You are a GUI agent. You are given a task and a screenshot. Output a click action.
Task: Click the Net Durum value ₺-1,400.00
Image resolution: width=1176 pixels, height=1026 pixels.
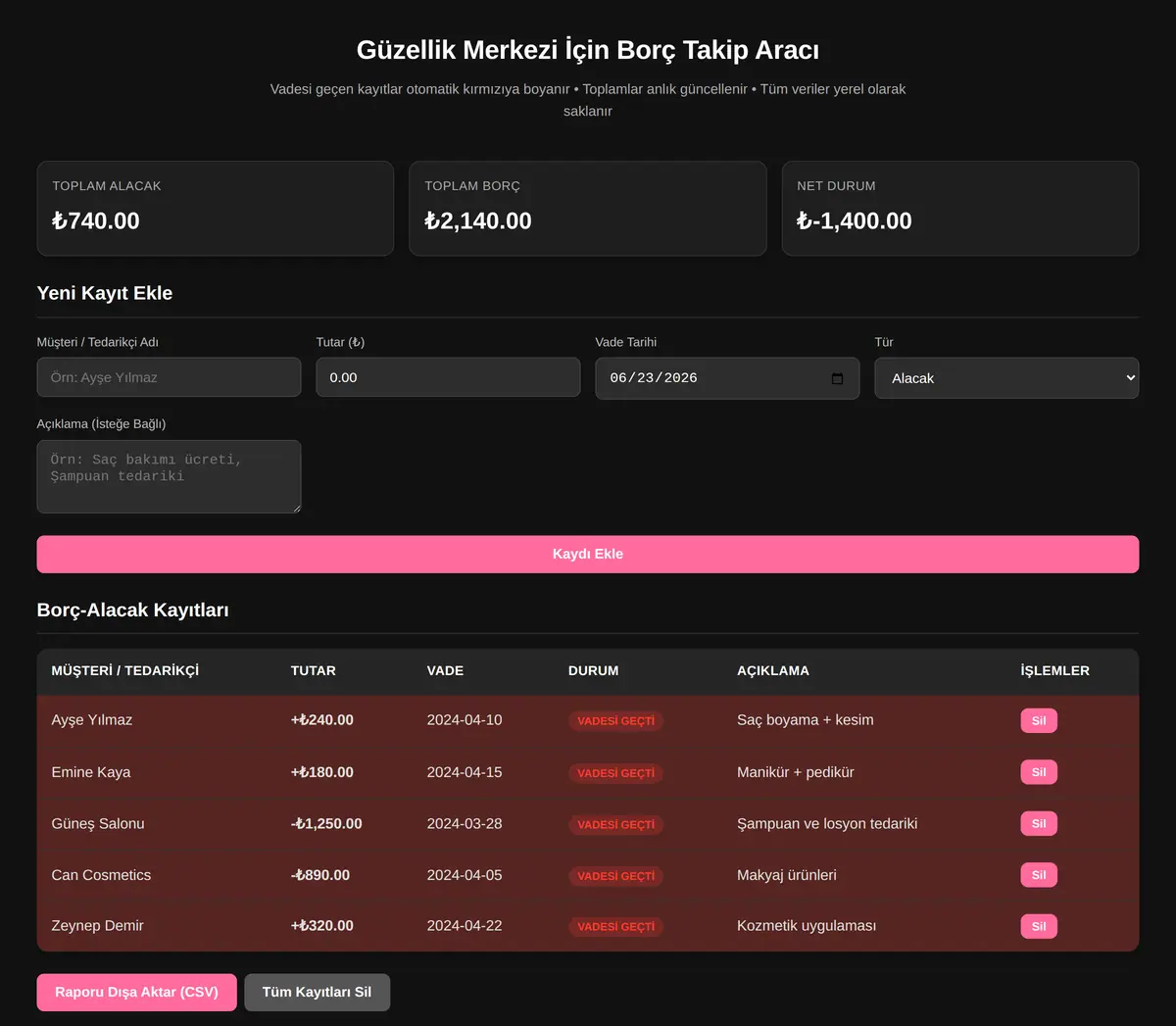tap(855, 220)
